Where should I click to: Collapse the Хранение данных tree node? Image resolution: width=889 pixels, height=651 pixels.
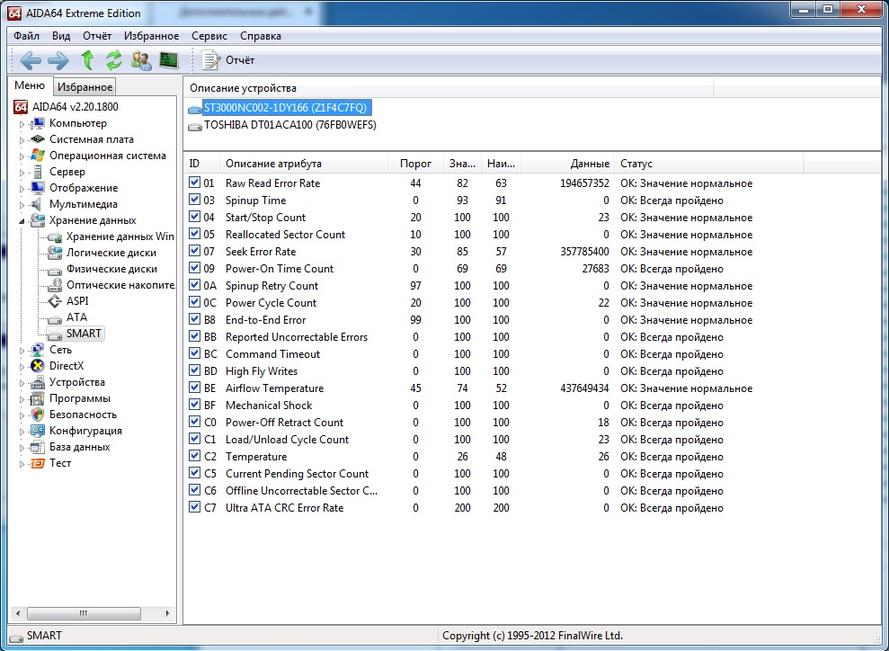coord(22,221)
